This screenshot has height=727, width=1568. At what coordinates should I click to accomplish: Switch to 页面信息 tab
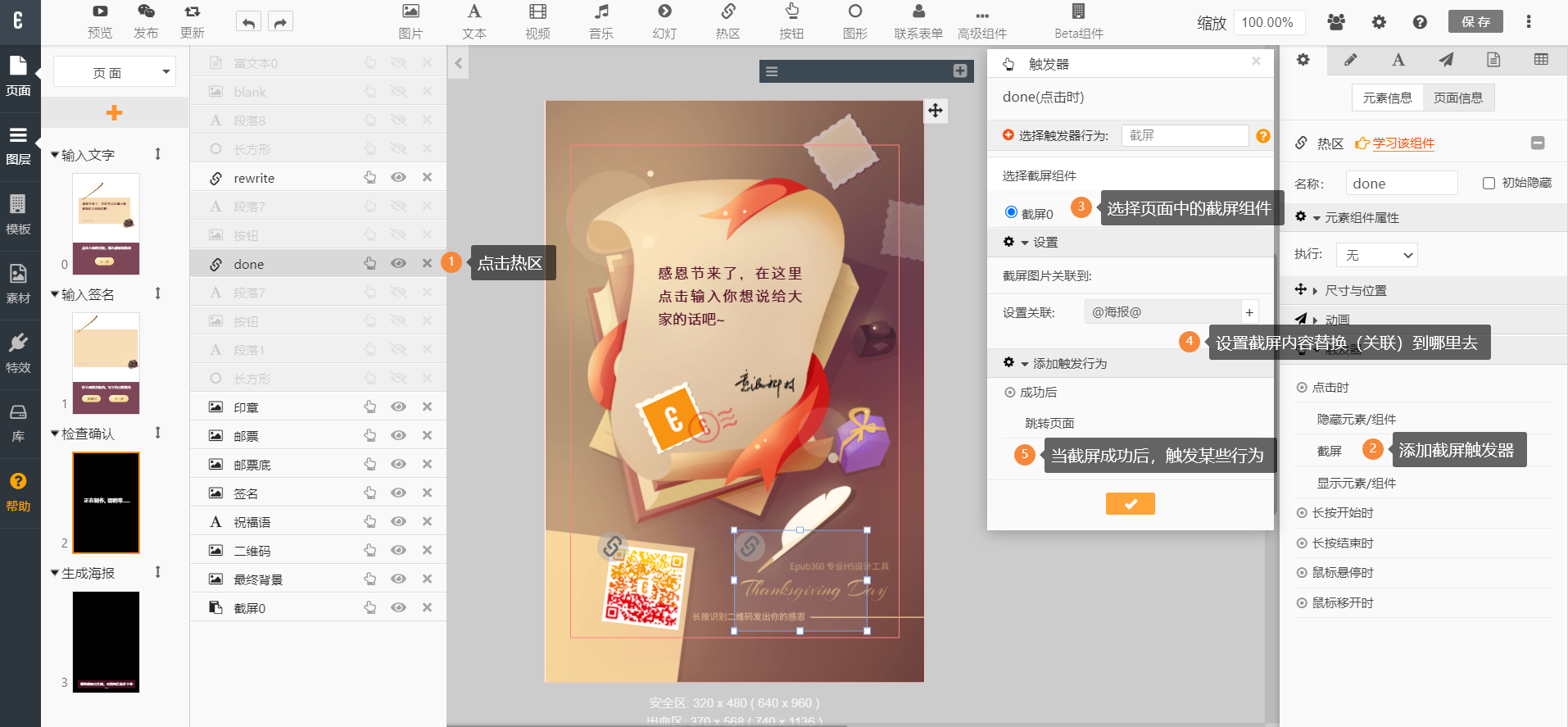(x=1458, y=98)
